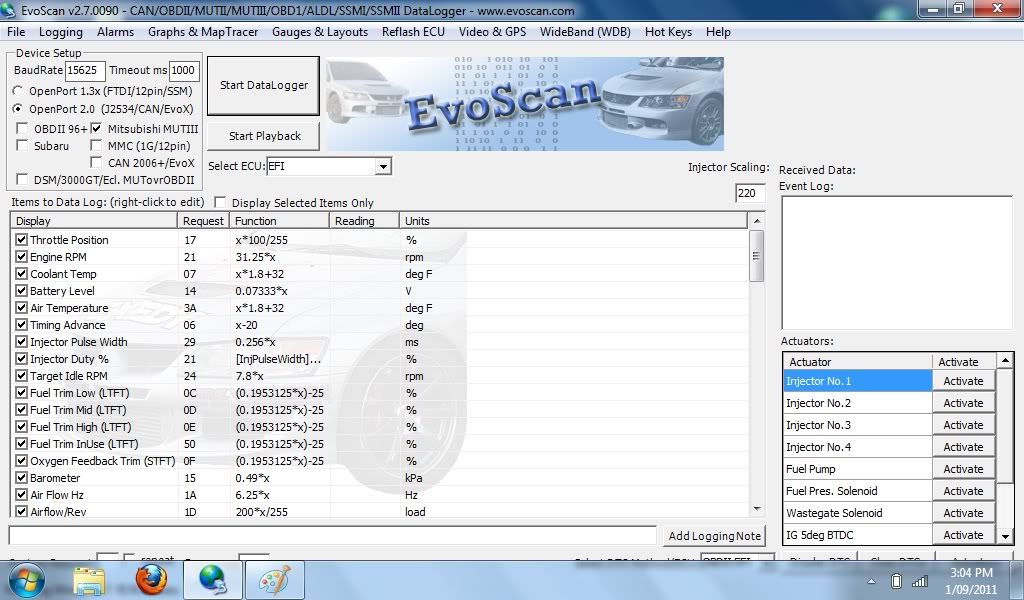Screen dimensions: 1024x600
Task: Click the BaudRate input field
Action: pos(85,71)
